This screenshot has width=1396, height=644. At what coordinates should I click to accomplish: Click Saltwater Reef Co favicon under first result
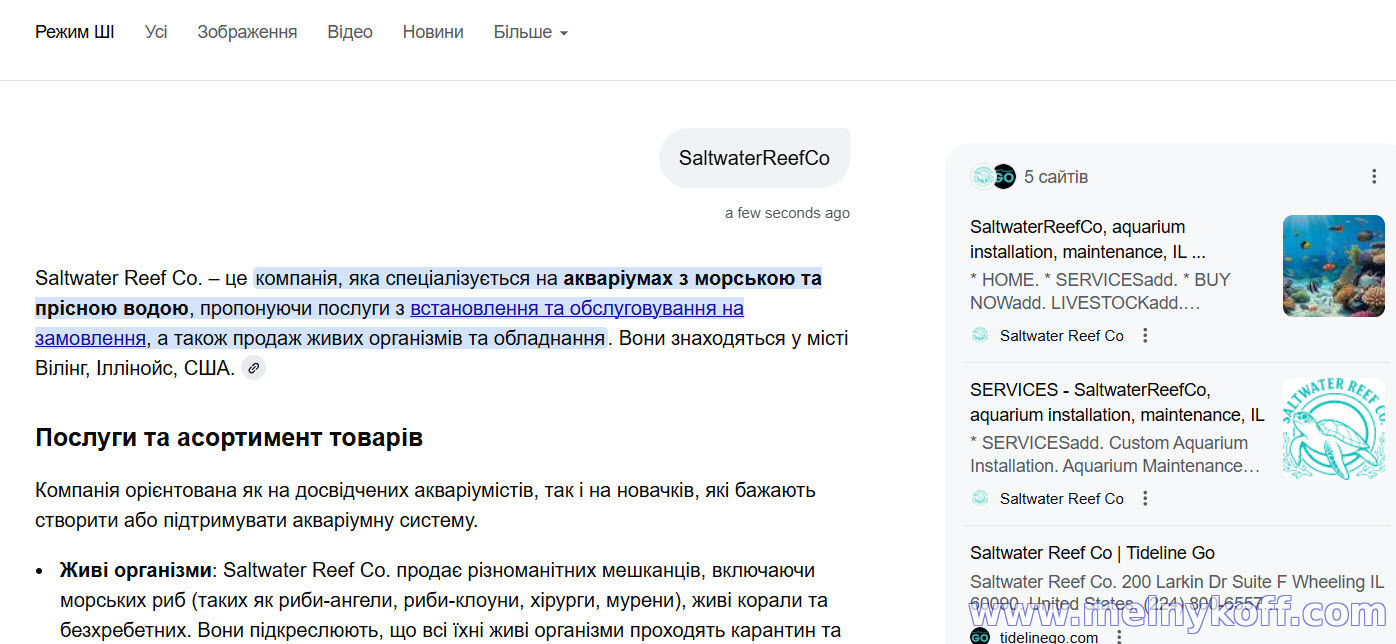tap(980, 336)
